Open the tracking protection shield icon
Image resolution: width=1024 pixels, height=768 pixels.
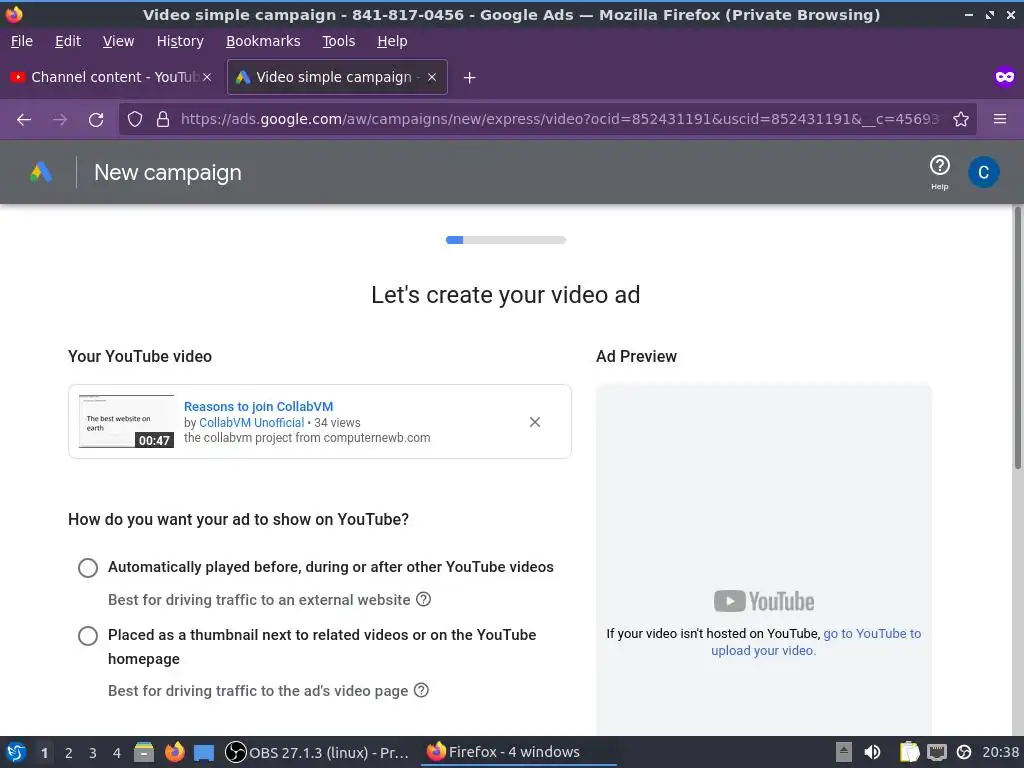(x=135, y=119)
